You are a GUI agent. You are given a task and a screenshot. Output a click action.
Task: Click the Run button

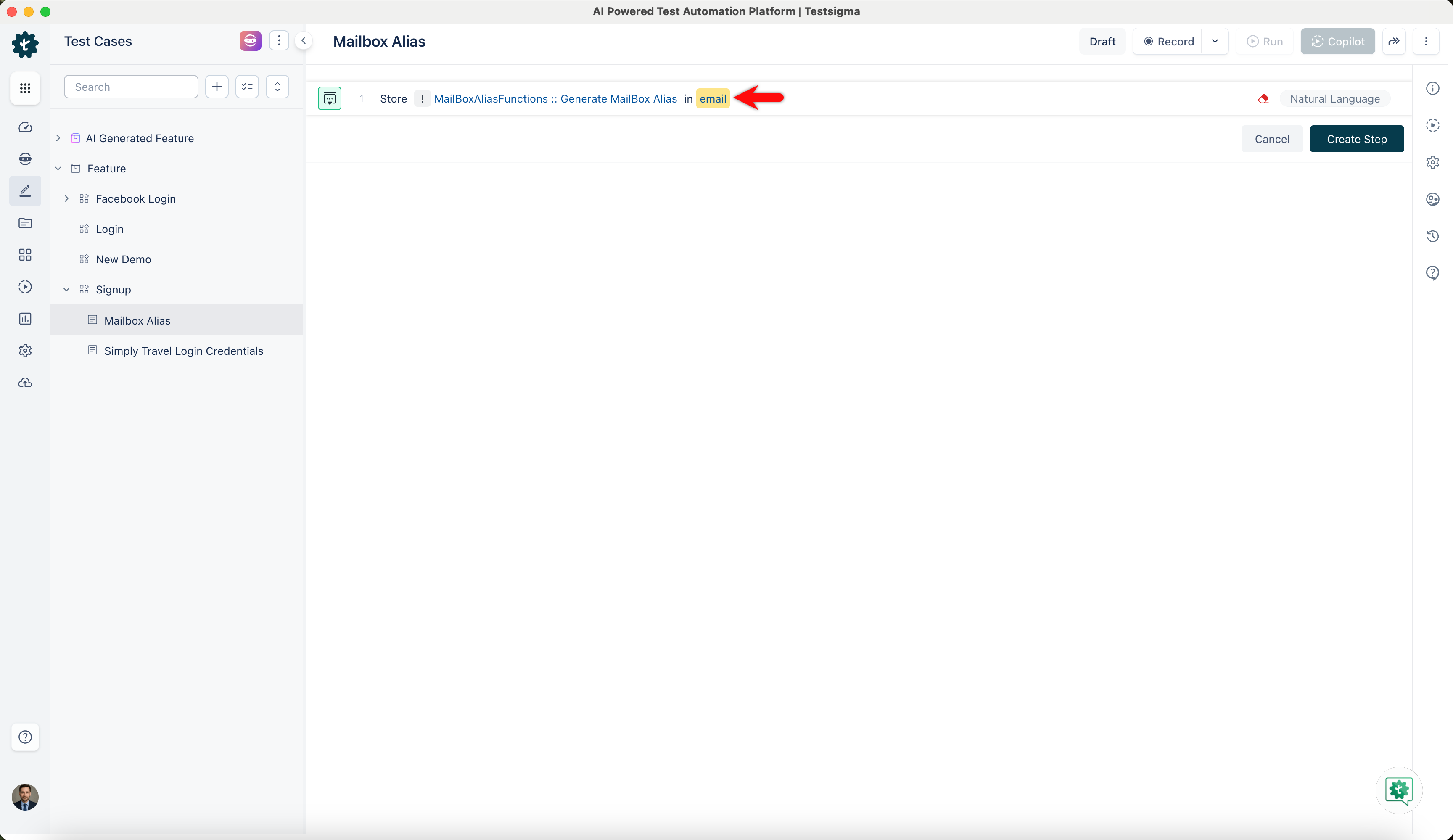(1265, 42)
